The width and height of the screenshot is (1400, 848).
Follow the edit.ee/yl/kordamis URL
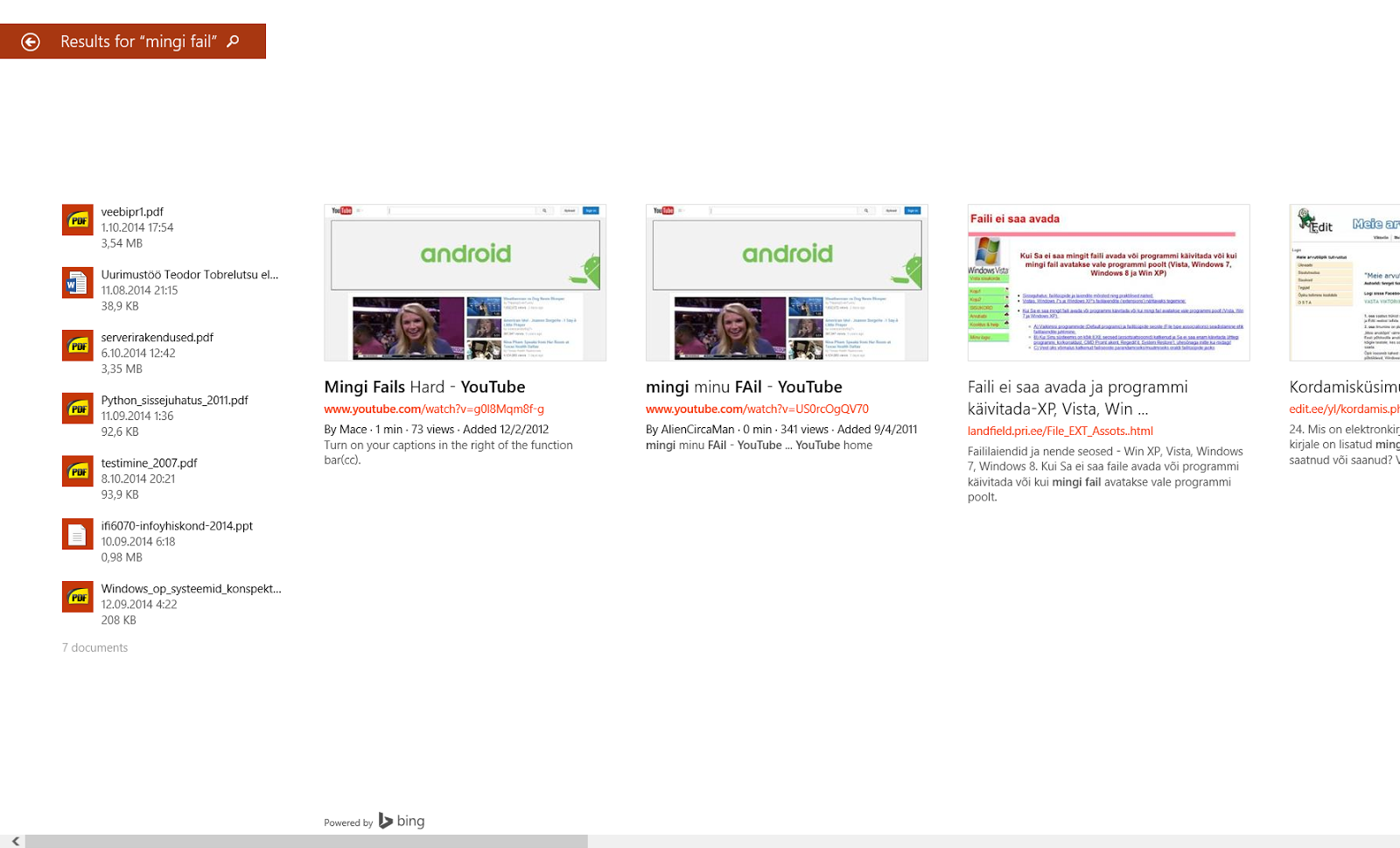tap(1344, 409)
